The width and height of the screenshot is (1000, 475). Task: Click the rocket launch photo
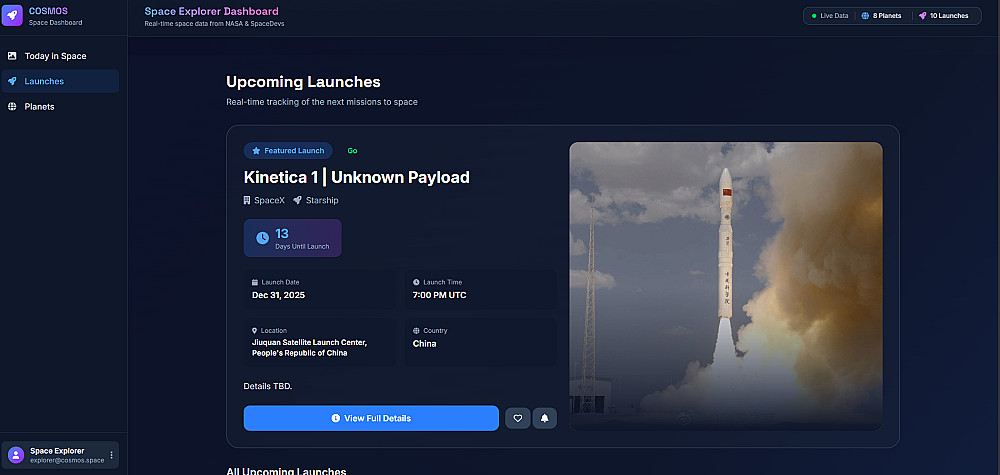click(726, 286)
